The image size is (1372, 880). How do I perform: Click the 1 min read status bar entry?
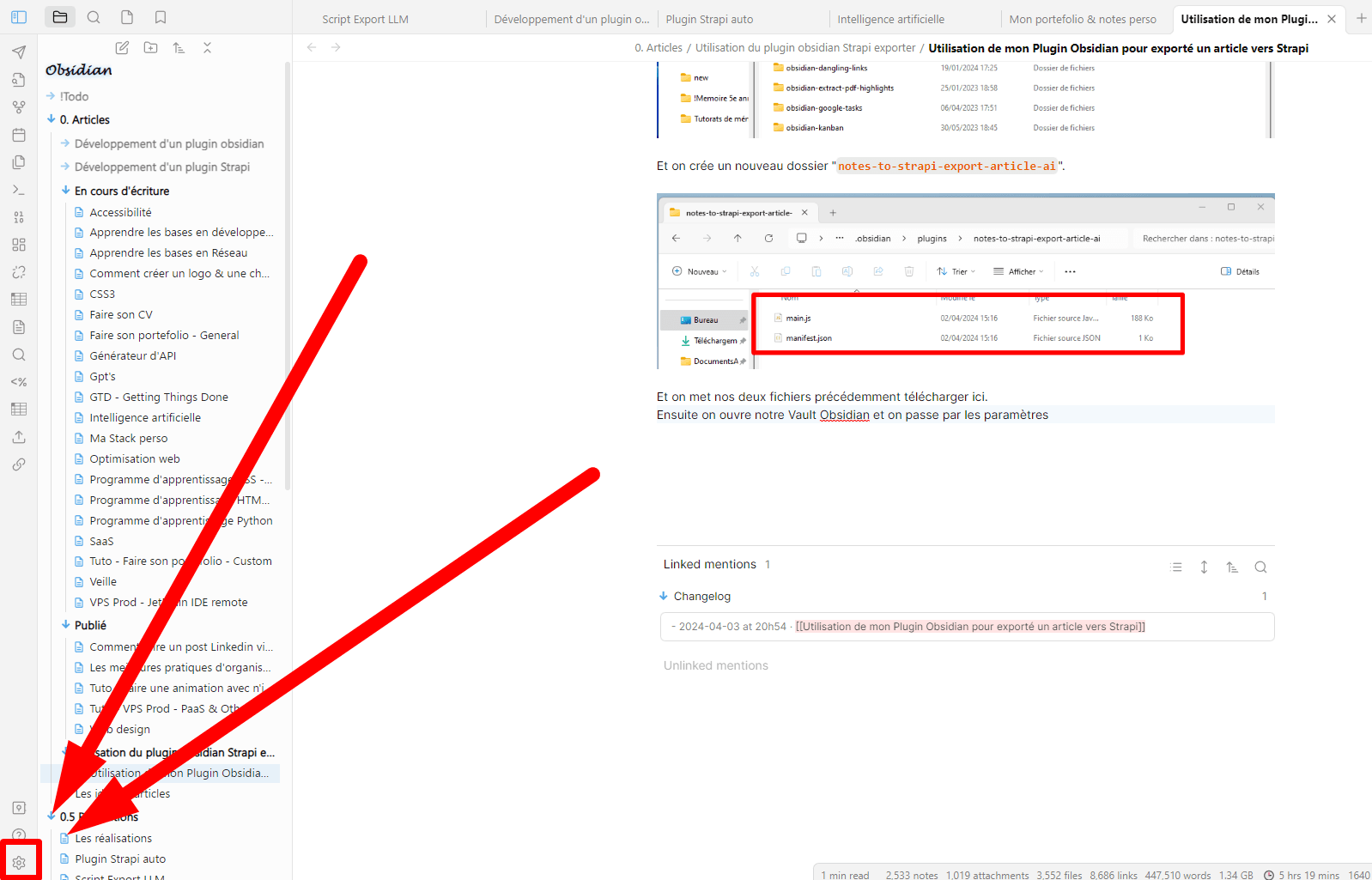(x=845, y=875)
